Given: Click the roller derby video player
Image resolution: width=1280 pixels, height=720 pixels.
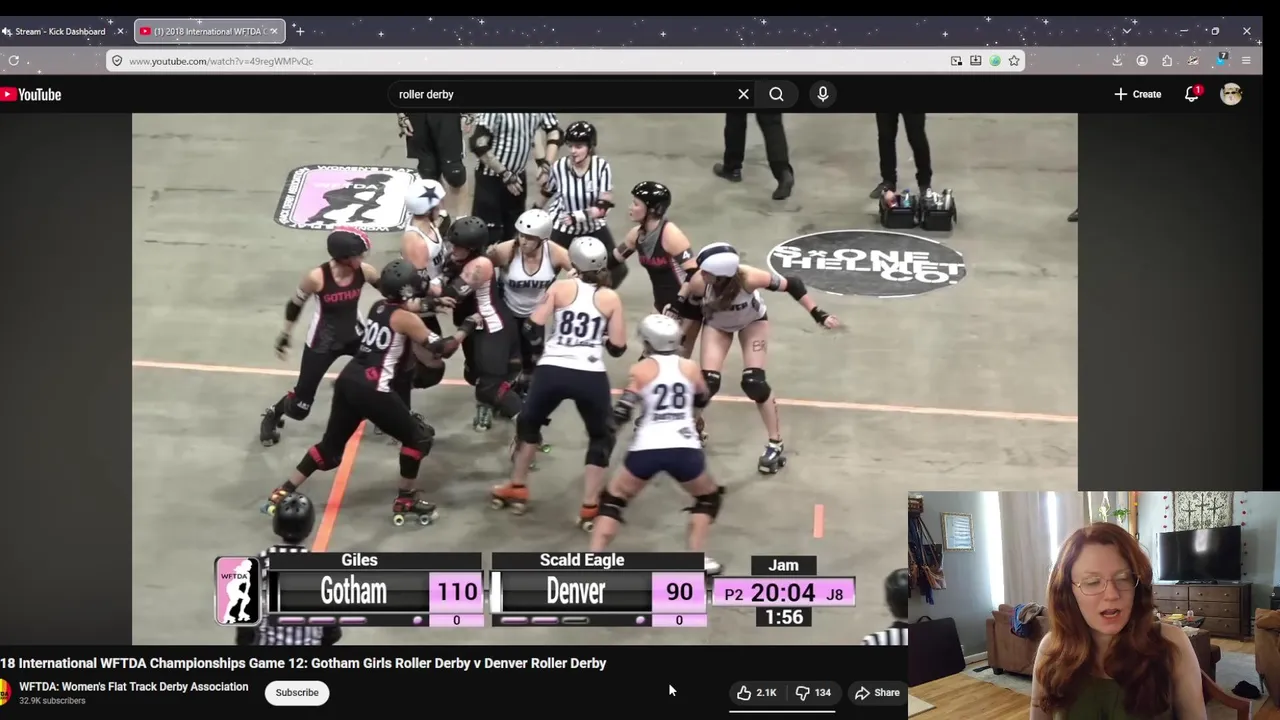Looking at the screenshot, I should [604, 378].
